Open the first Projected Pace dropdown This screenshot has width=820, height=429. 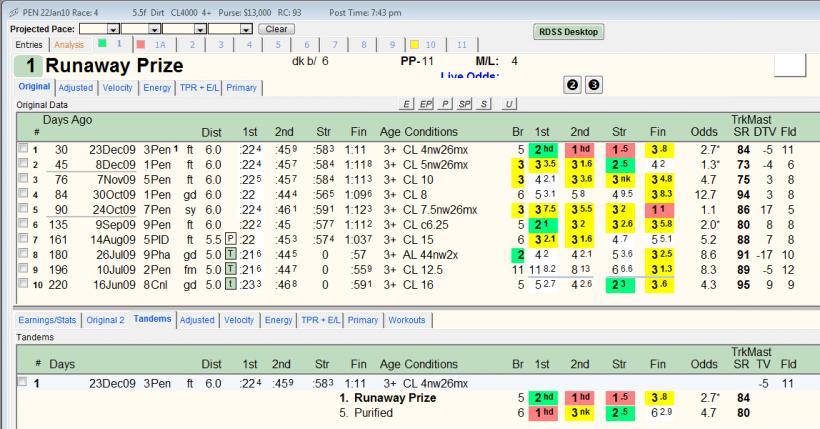pyautogui.click(x=113, y=29)
